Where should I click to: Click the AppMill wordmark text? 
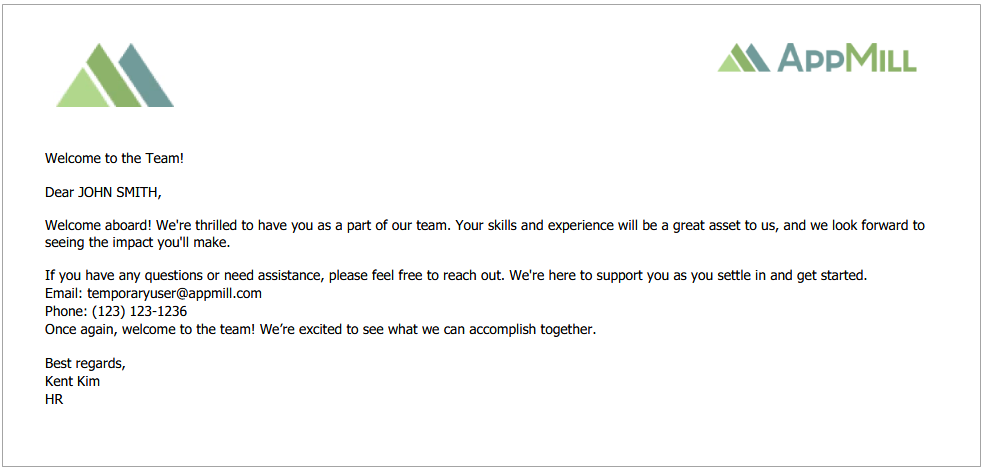pos(847,58)
